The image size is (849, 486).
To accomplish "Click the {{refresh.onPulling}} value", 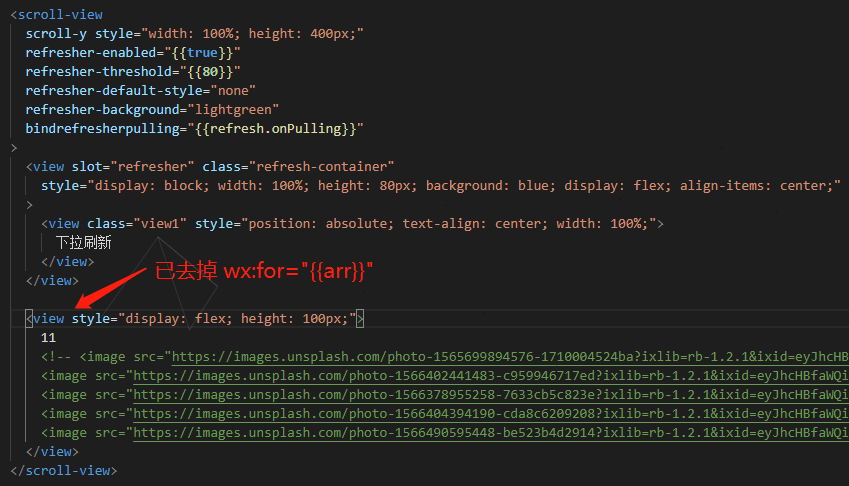I will point(276,128).
